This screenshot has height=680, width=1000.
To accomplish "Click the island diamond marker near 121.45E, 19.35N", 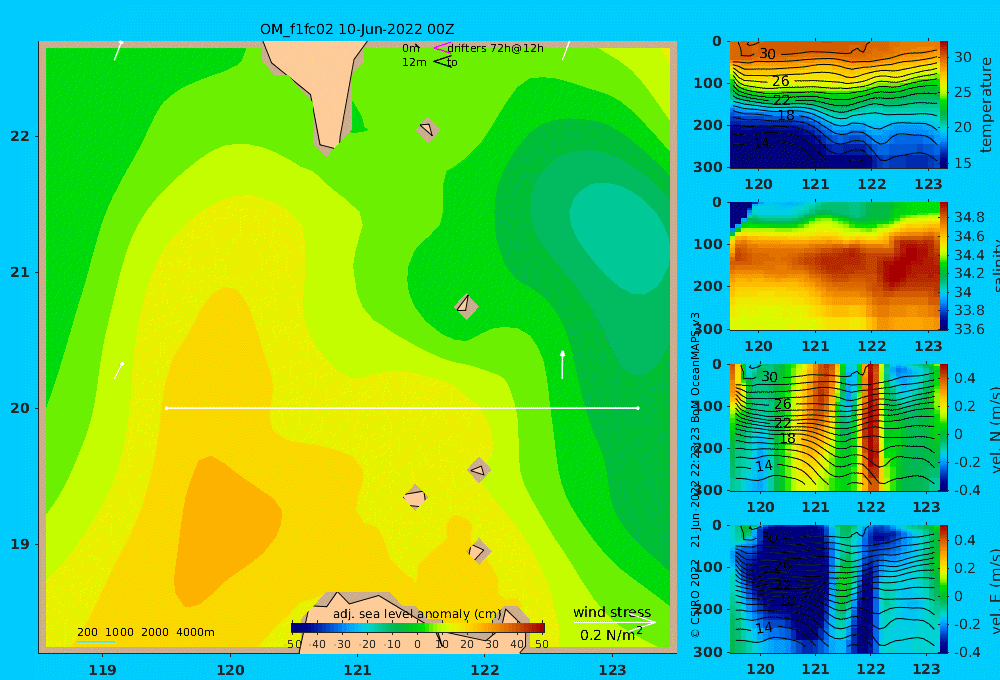I will click(x=415, y=497).
